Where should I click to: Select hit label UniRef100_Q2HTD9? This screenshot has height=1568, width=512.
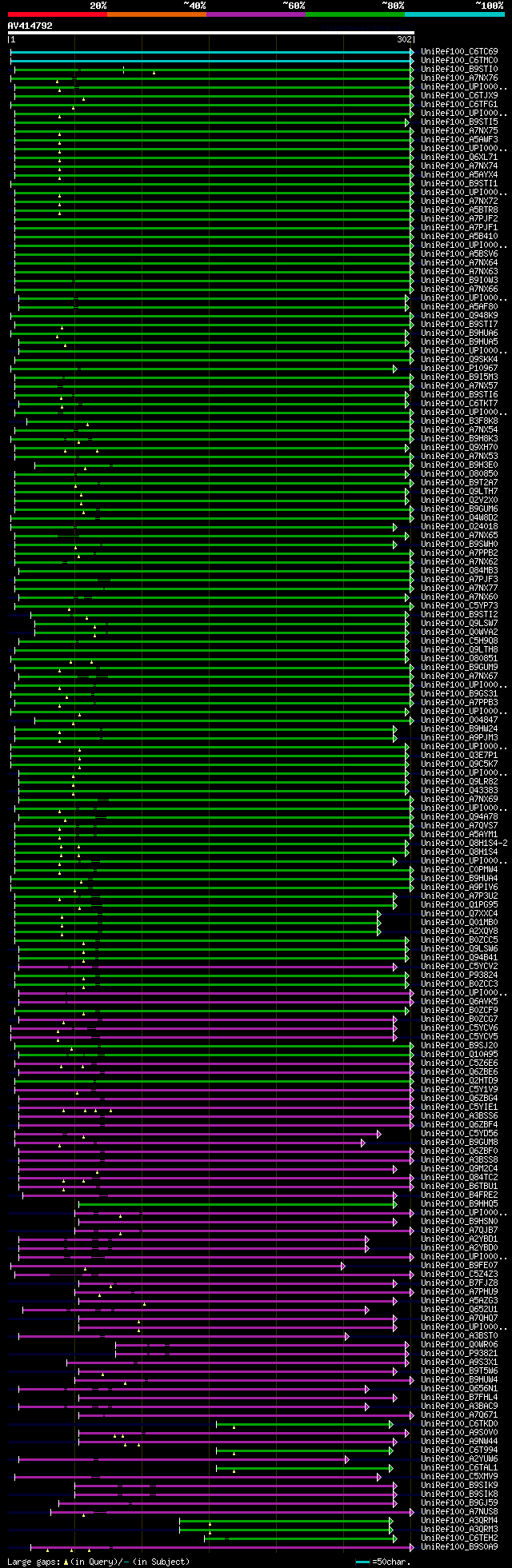pos(459,1081)
